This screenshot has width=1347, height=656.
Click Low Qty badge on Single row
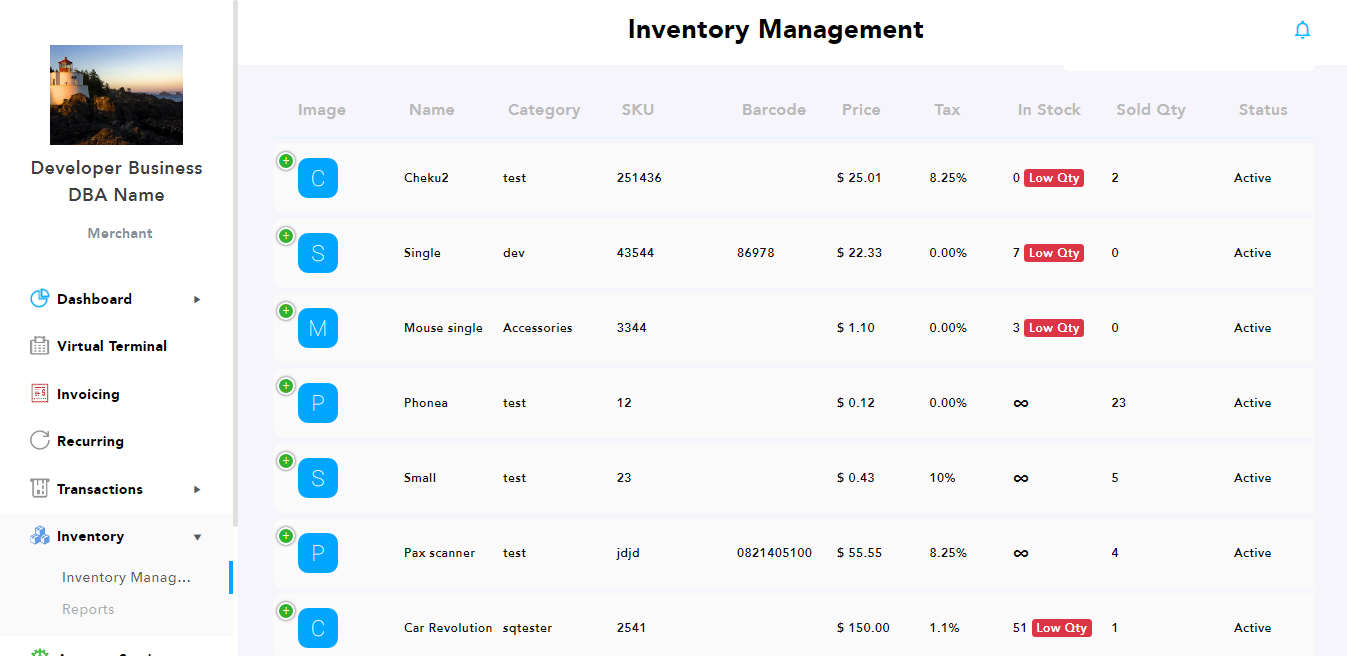(1054, 253)
